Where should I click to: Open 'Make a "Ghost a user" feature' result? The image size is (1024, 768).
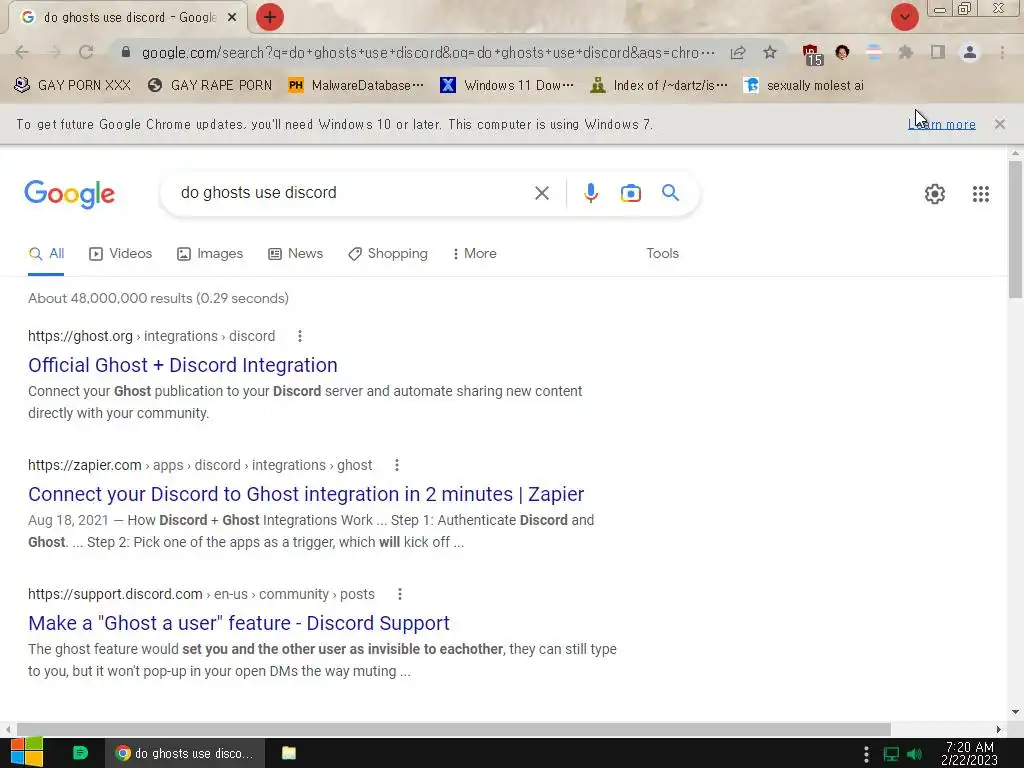[x=239, y=623]
